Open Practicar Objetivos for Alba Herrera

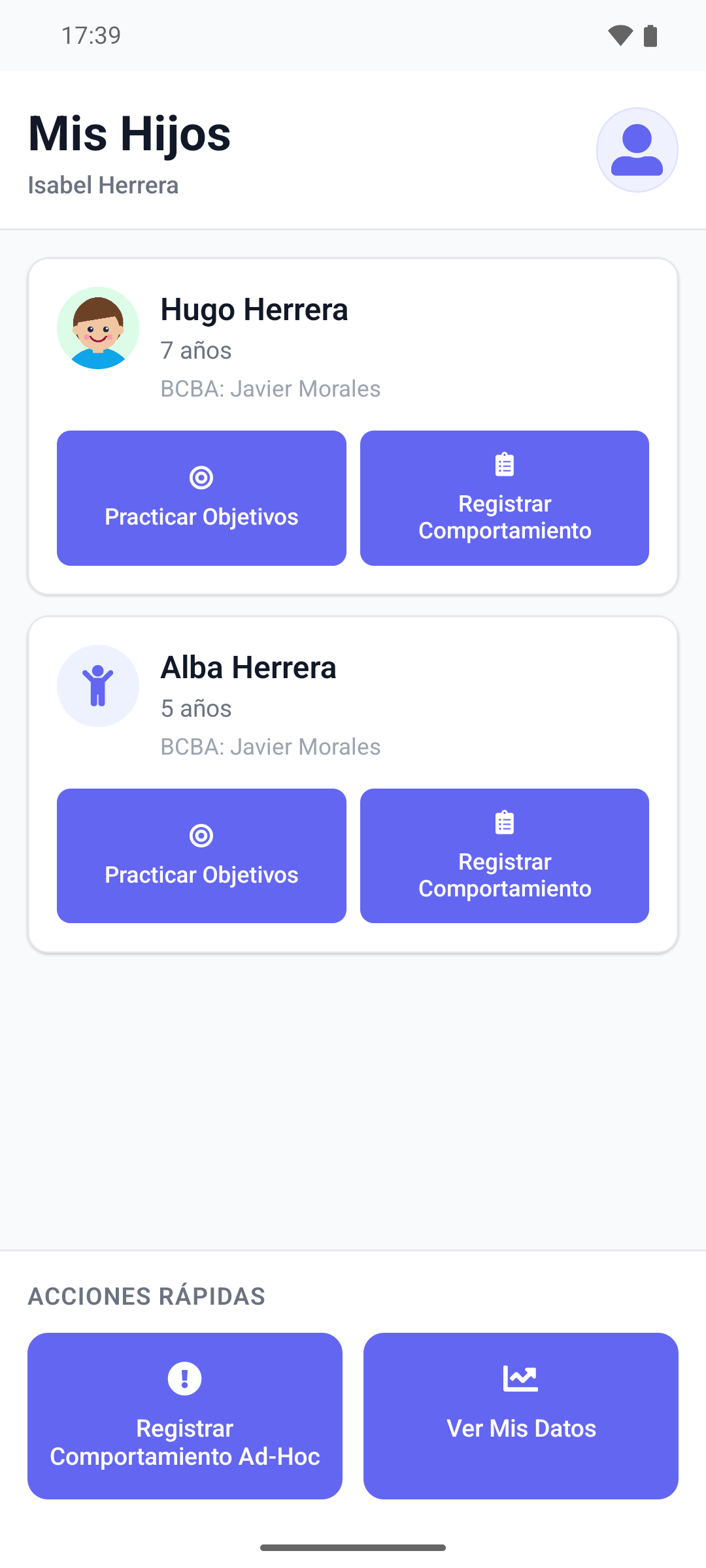[201, 856]
